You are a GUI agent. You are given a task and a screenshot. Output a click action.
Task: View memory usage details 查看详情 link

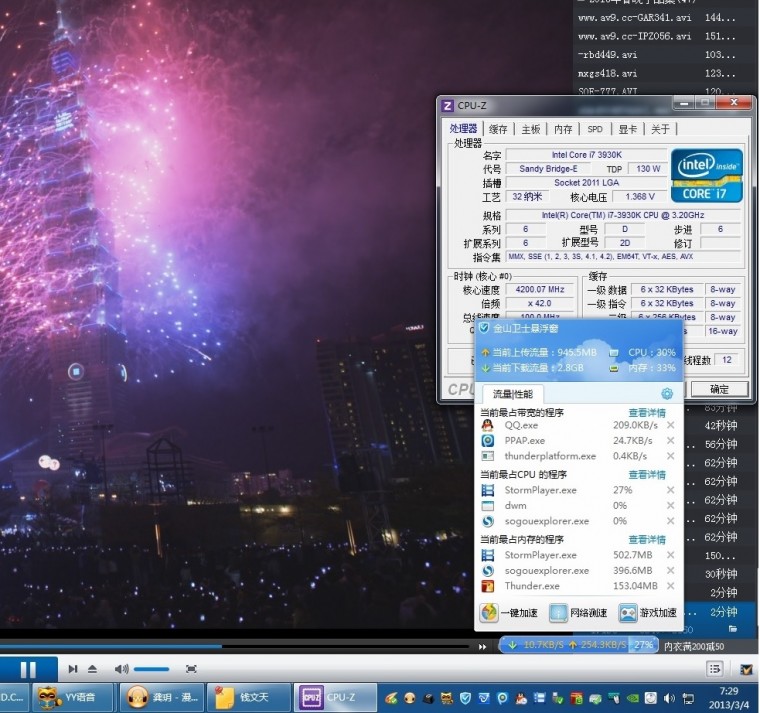pos(647,539)
